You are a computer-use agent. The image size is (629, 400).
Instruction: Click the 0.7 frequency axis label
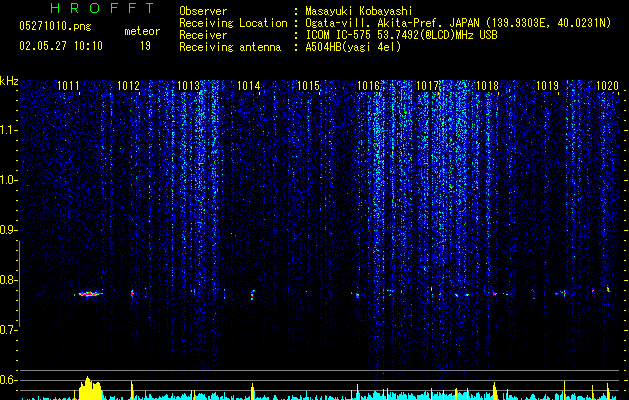click(9, 330)
